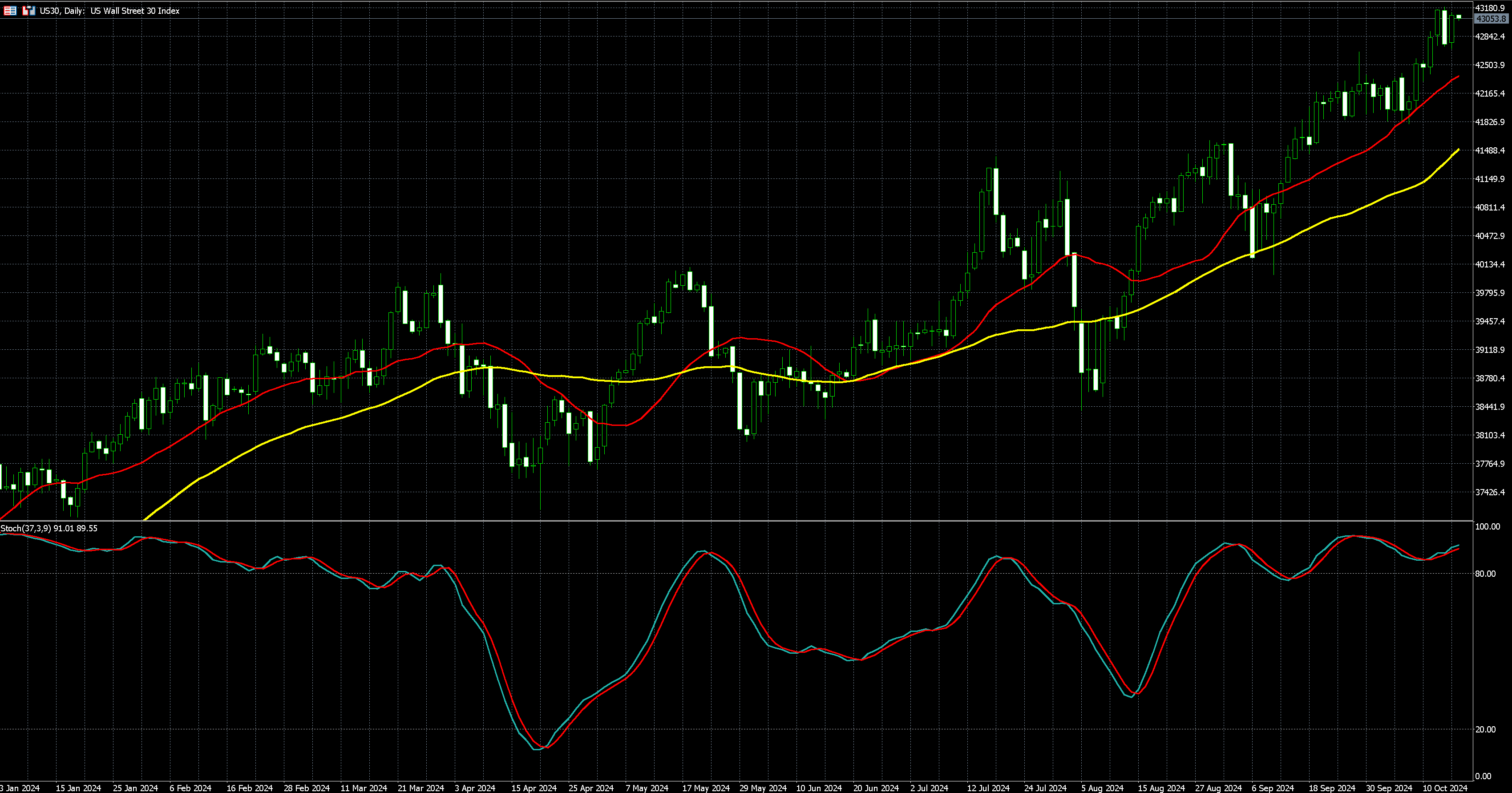Click the 37426.4 price scale value

(x=1490, y=492)
